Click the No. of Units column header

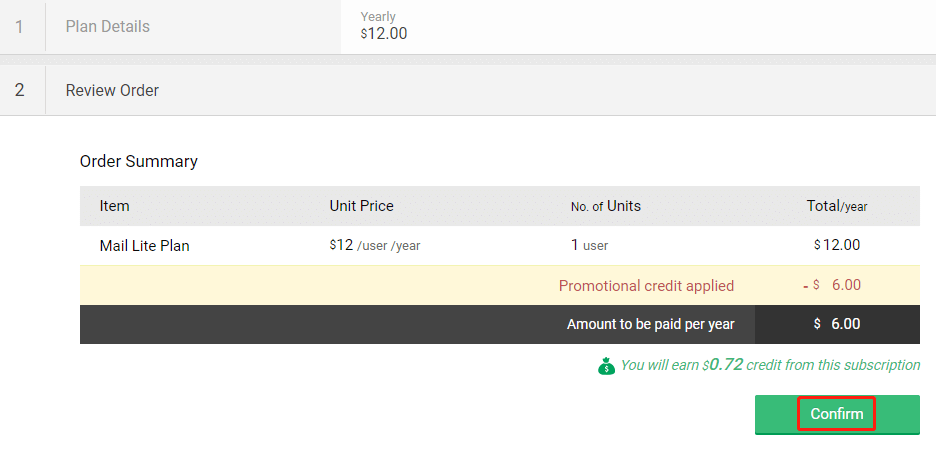(x=606, y=206)
